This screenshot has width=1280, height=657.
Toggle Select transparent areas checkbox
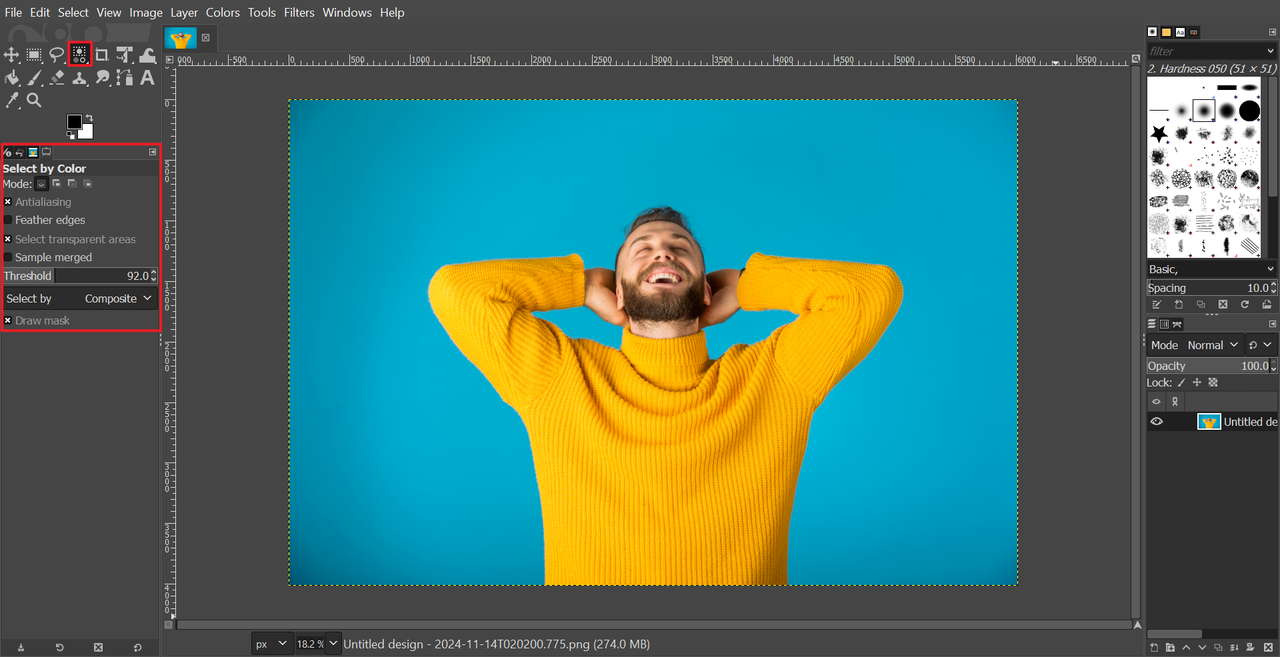pyautogui.click(x=8, y=239)
